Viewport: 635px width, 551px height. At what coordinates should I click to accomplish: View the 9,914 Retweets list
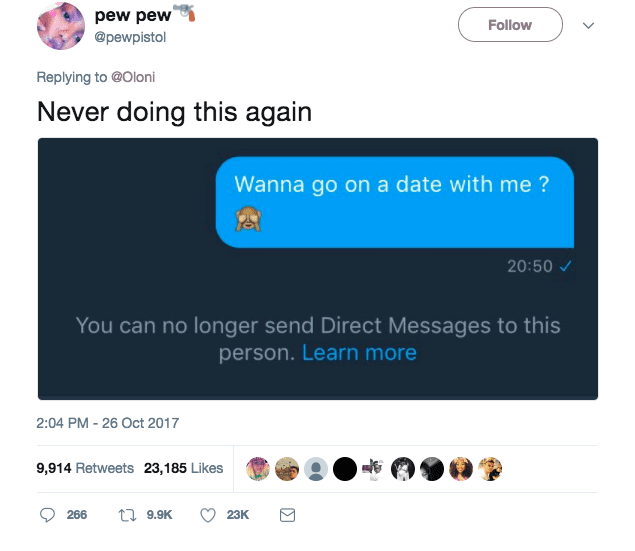pyautogui.click(x=85, y=468)
